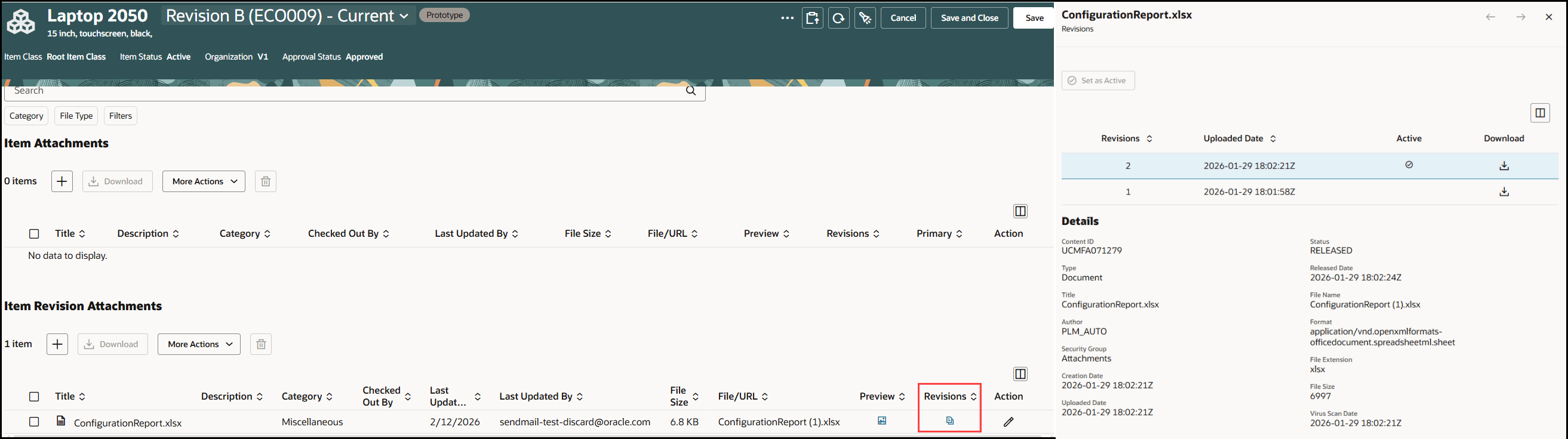Delete selected Item Revision Attachments with trash icon

coord(260,344)
